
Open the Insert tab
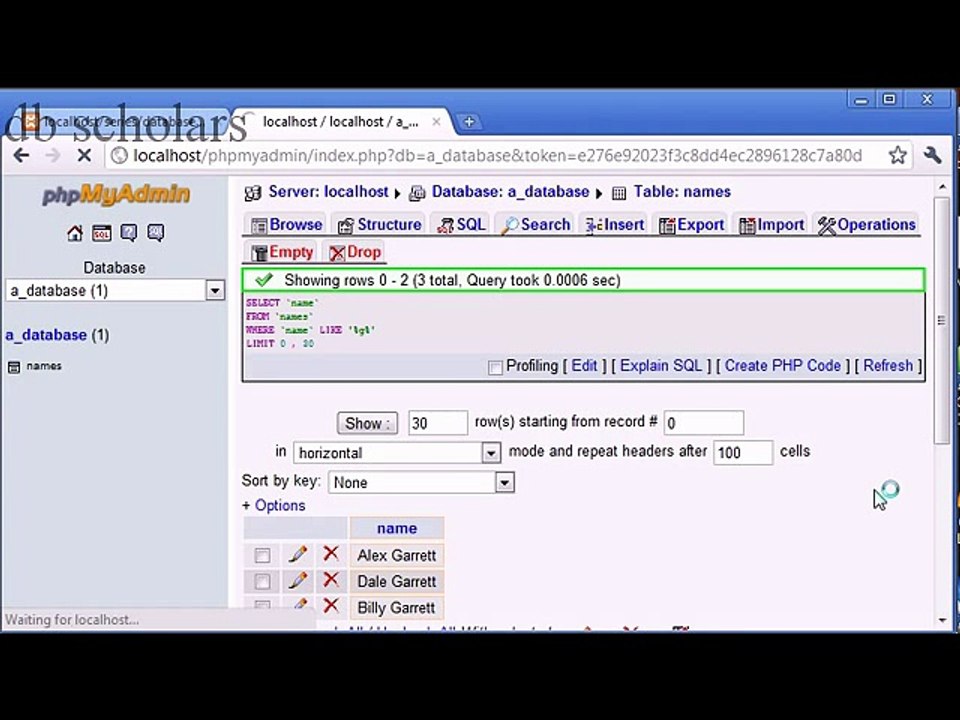(614, 225)
